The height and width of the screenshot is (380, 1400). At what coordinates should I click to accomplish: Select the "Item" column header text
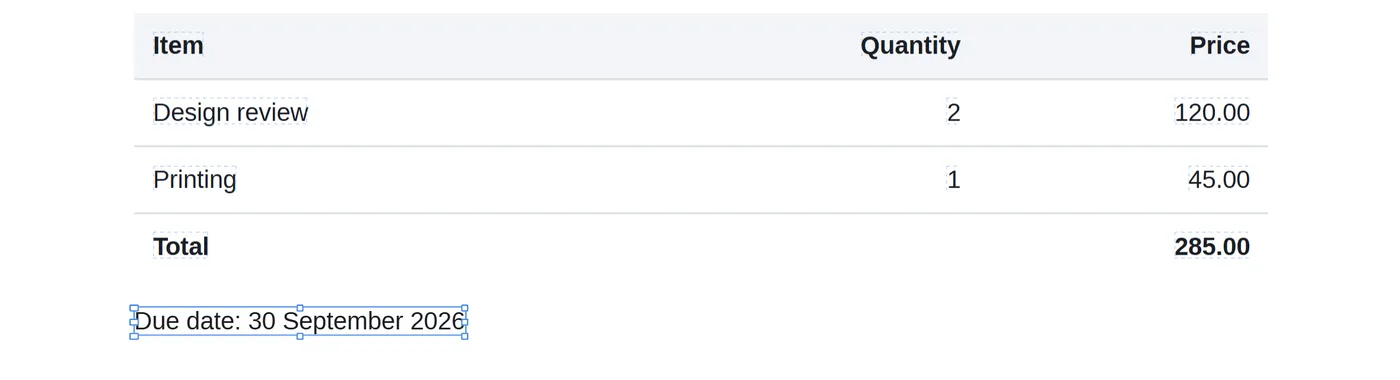pos(178,45)
